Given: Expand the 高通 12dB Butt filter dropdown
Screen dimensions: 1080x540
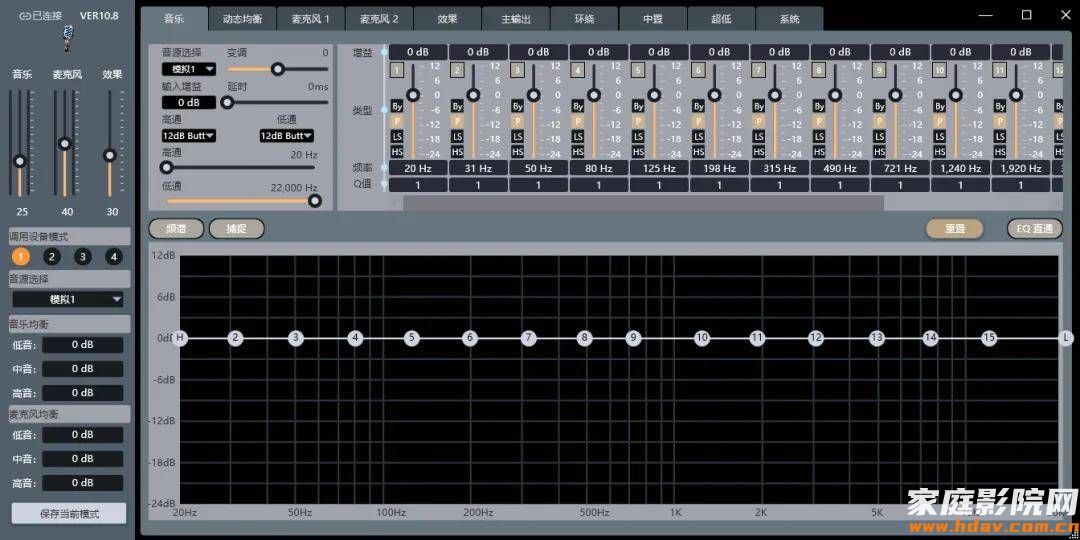Looking at the screenshot, I should coord(189,135).
